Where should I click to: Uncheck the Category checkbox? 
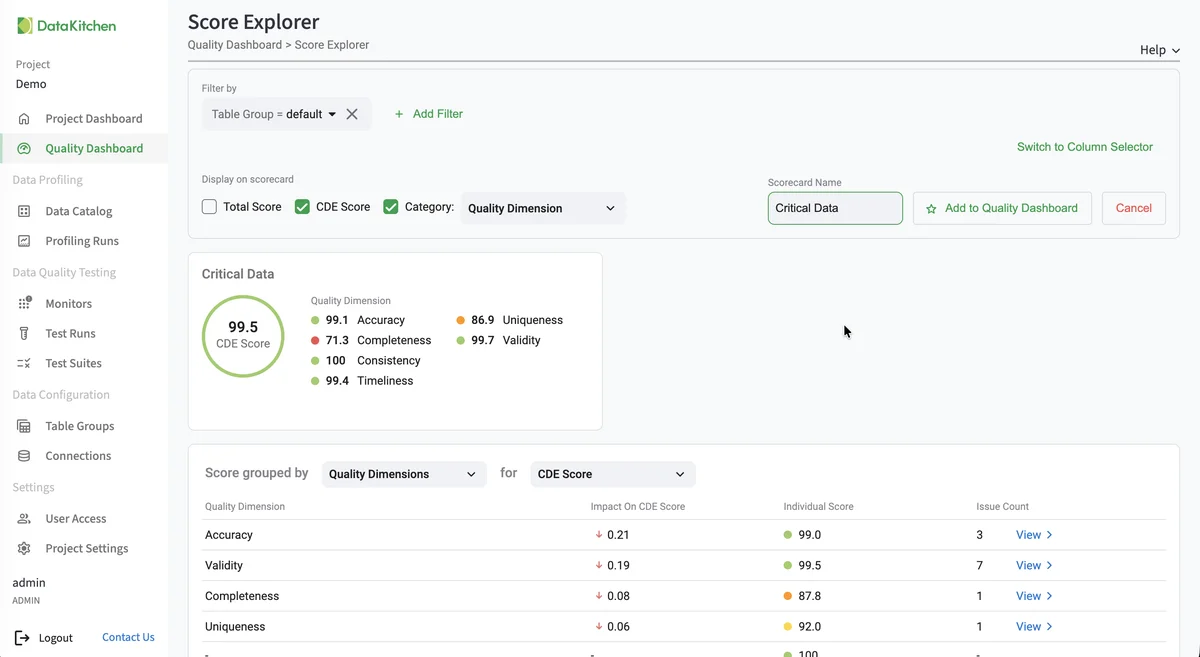[390, 205]
